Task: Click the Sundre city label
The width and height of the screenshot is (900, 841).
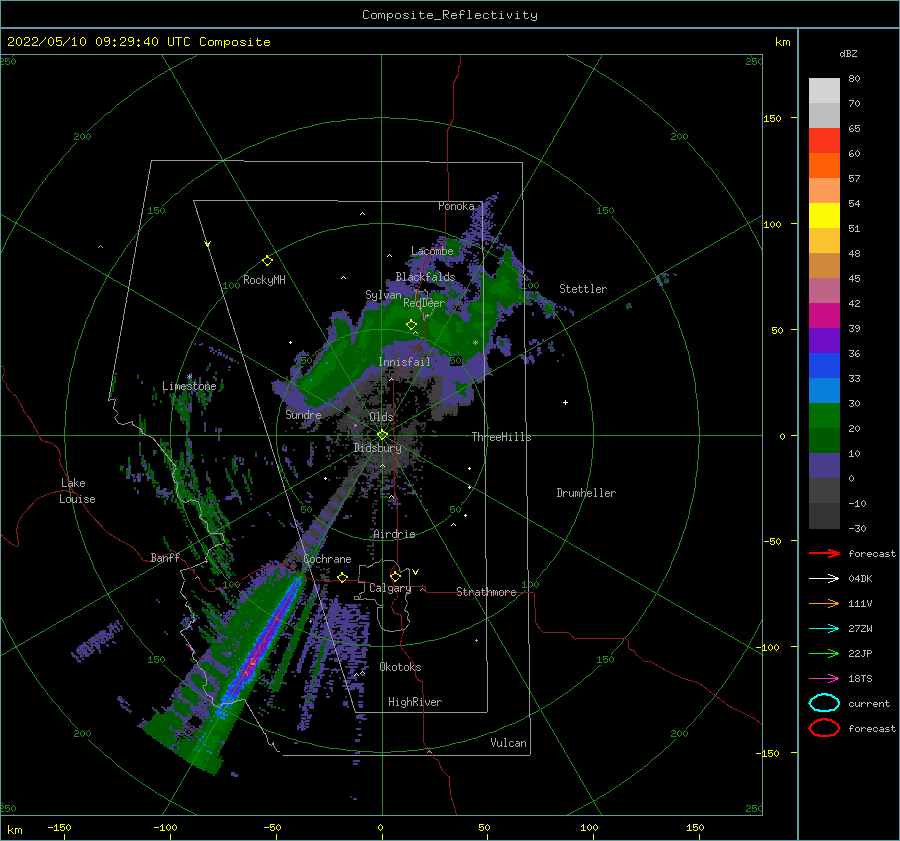Action: pyautogui.click(x=303, y=414)
